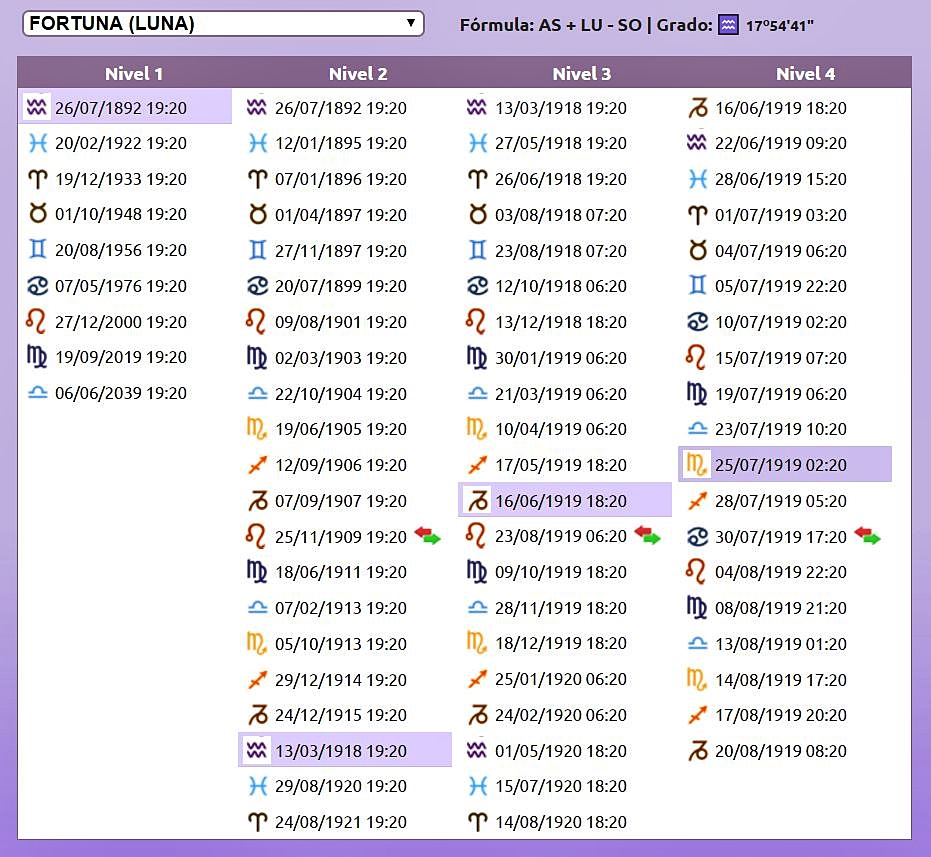
Task: Open the FORTUNA (LUNA) dropdown
Action: tap(224, 23)
